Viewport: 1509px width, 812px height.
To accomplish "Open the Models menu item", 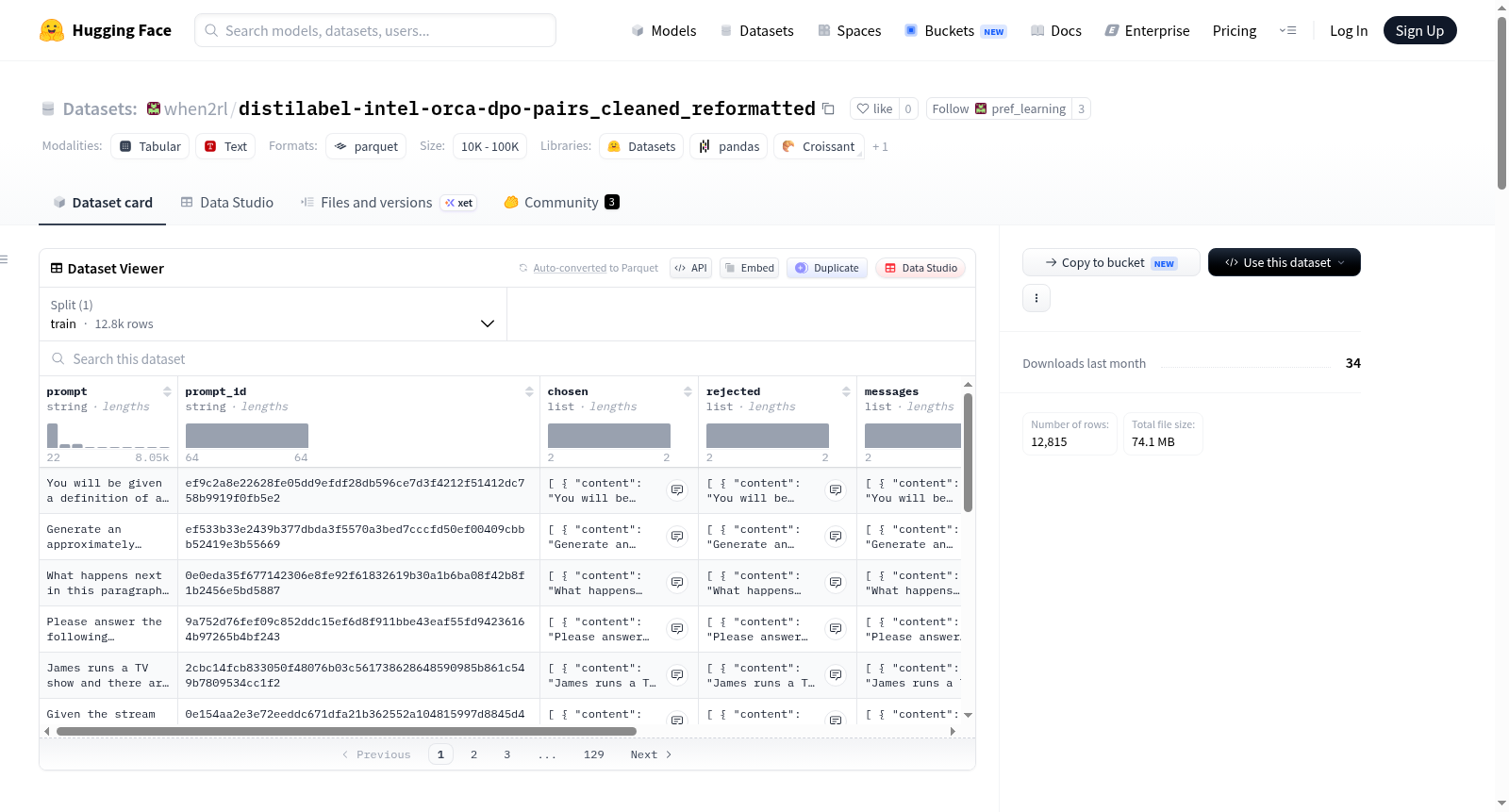I will coord(664,31).
